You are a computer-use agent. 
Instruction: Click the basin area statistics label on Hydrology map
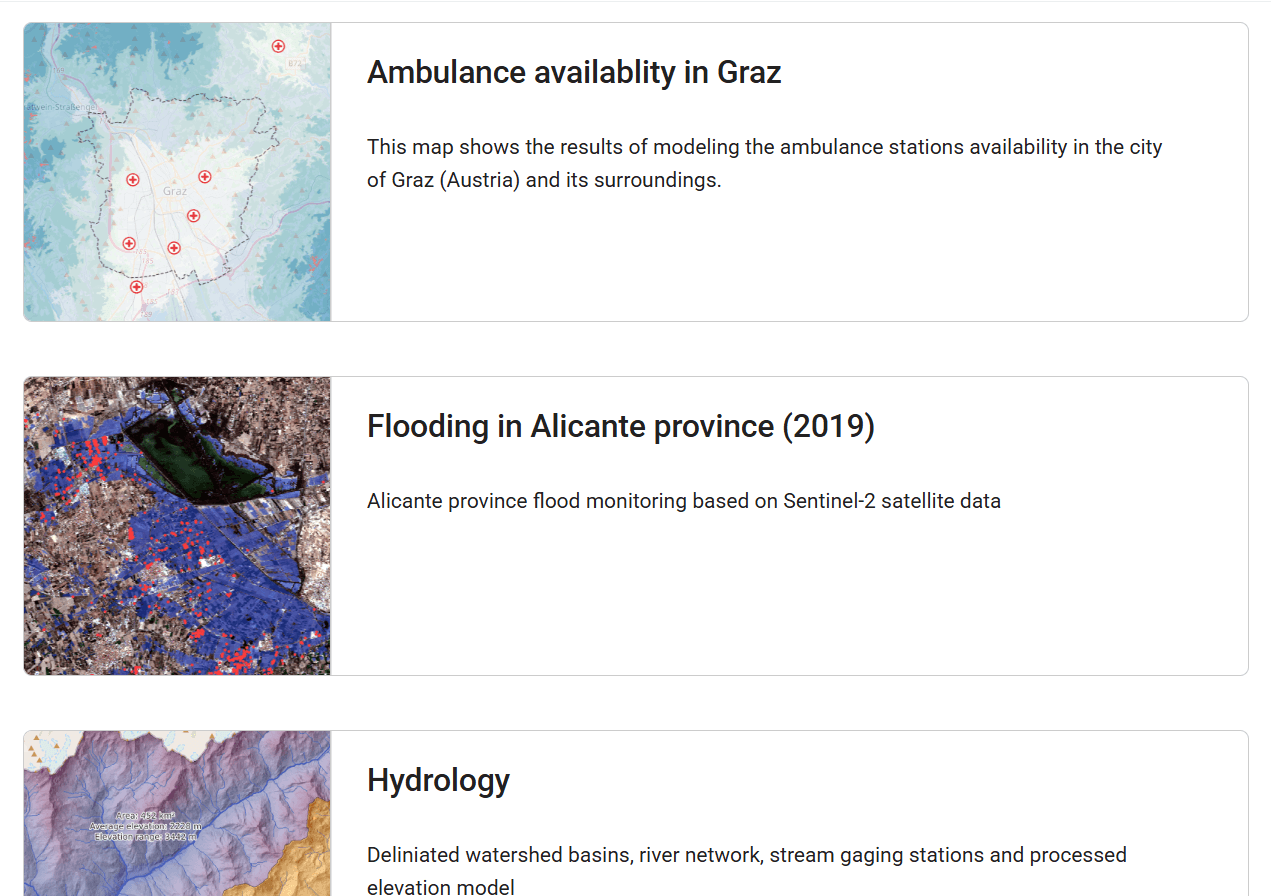coord(145,826)
